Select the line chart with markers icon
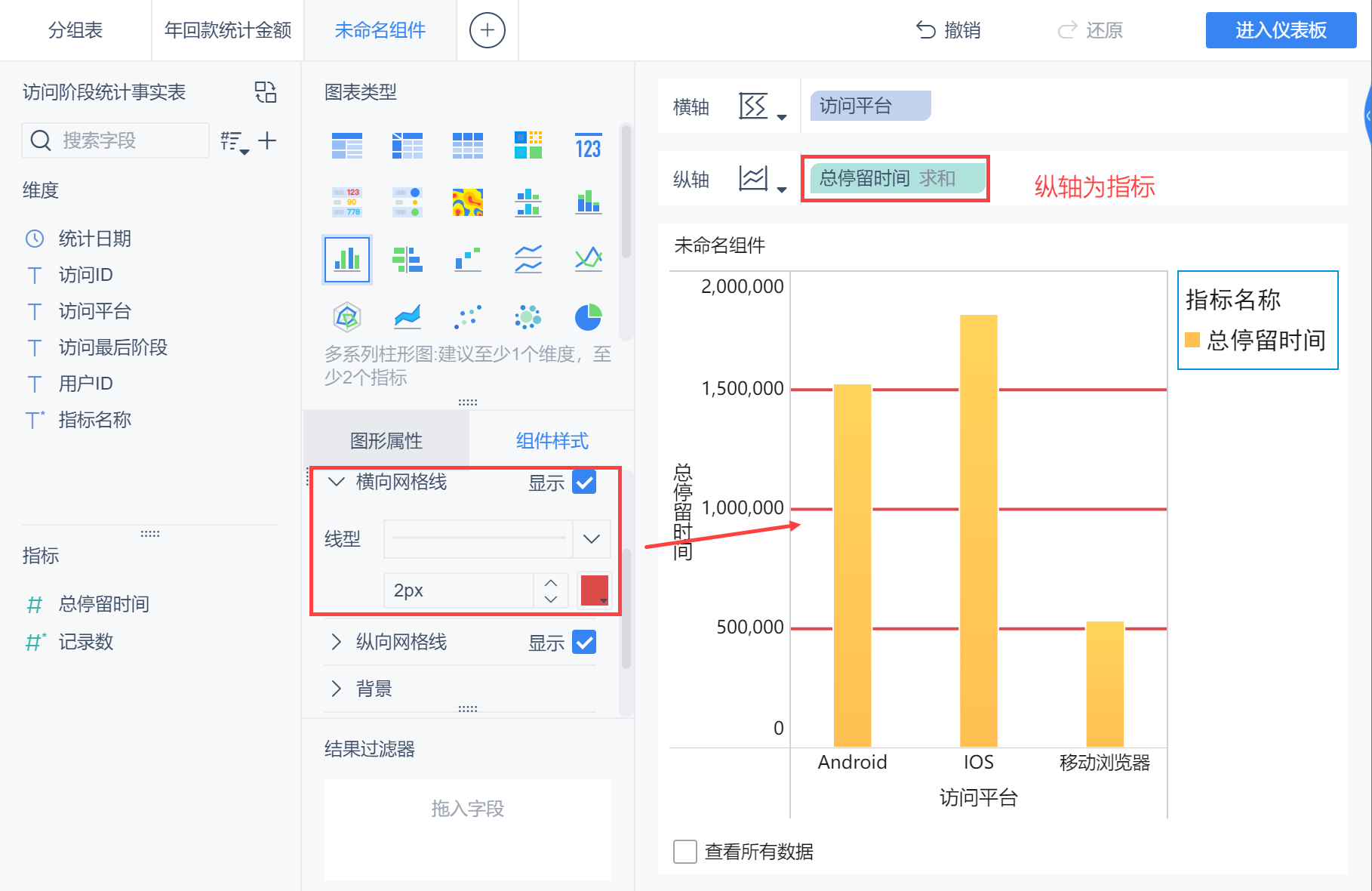Screen dimensions: 1372x891 [x=589, y=259]
